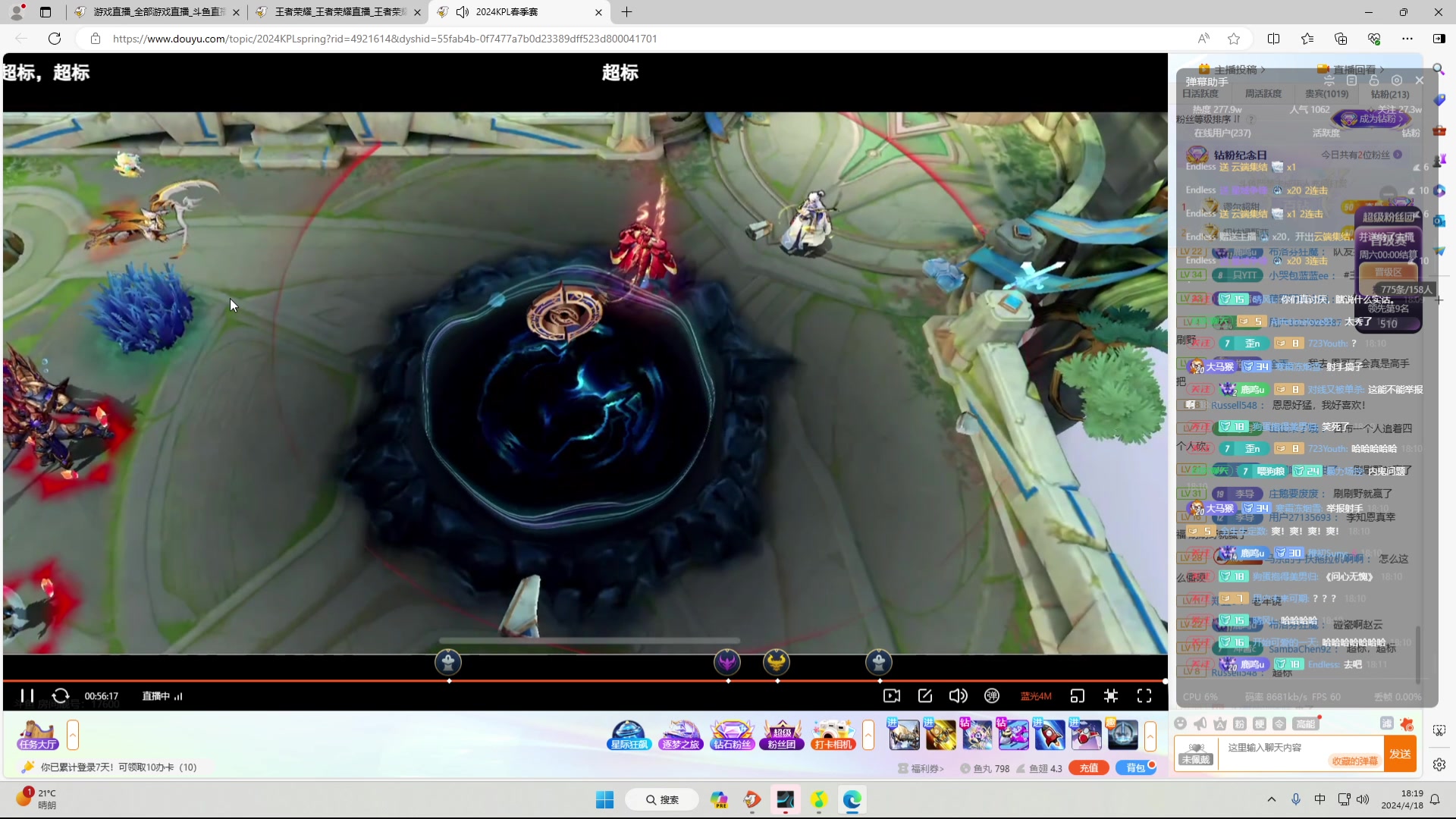The image size is (1456, 819).
Task: Open the 福利券 coupons link
Action: 921,768
